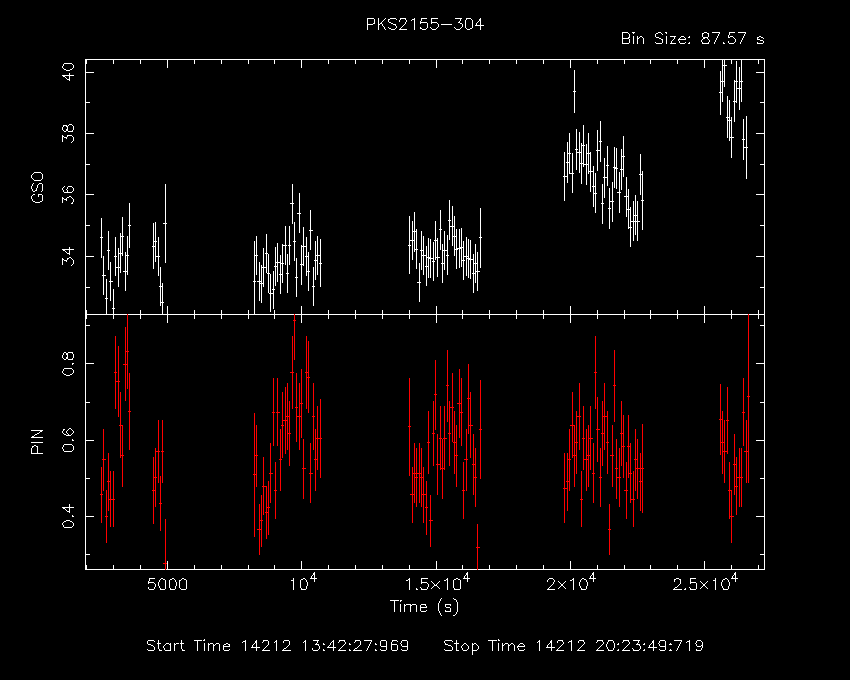Viewport: 850px width, 680px height.
Task: Click the 2.5×10^4 x-axis tick label
Action: tap(705, 582)
